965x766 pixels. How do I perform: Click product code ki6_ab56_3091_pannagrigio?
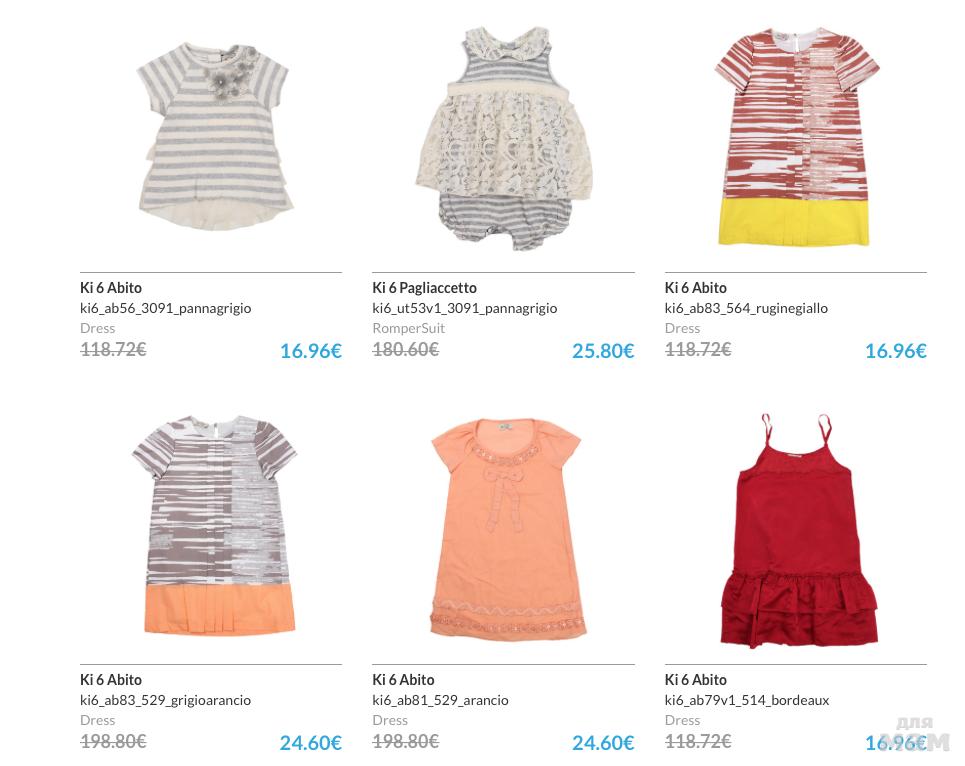pos(166,308)
